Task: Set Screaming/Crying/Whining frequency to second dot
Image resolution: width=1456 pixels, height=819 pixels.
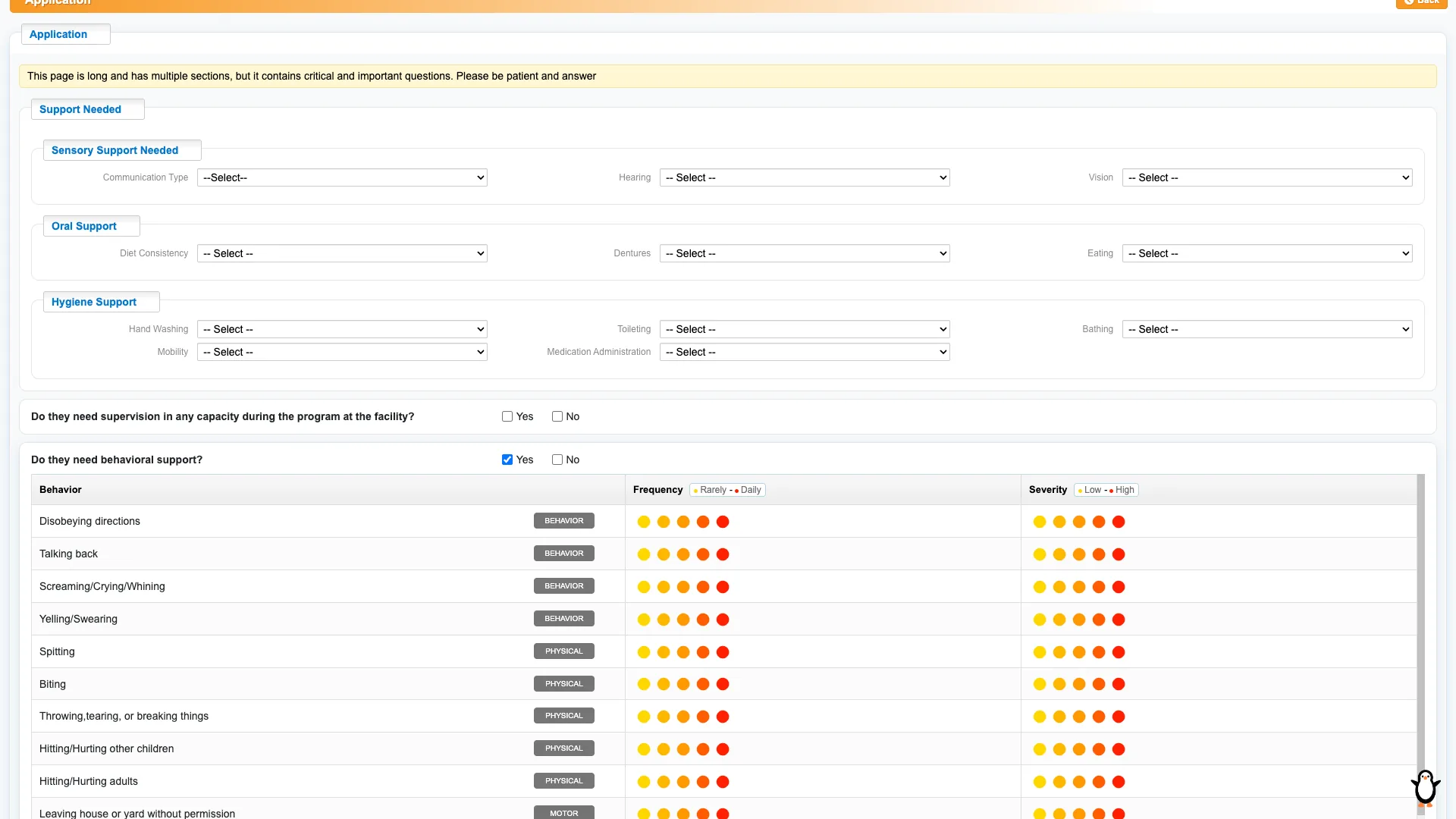Action: [x=664, y=587]
